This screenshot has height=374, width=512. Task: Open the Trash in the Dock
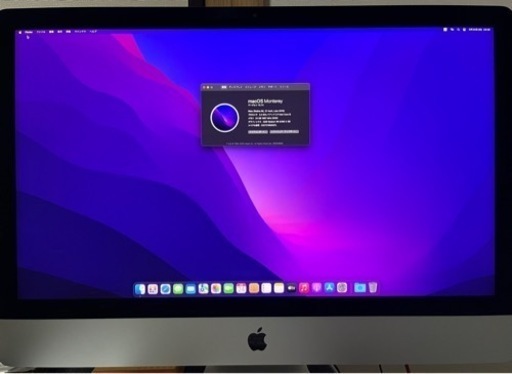[x=373, y=287]
